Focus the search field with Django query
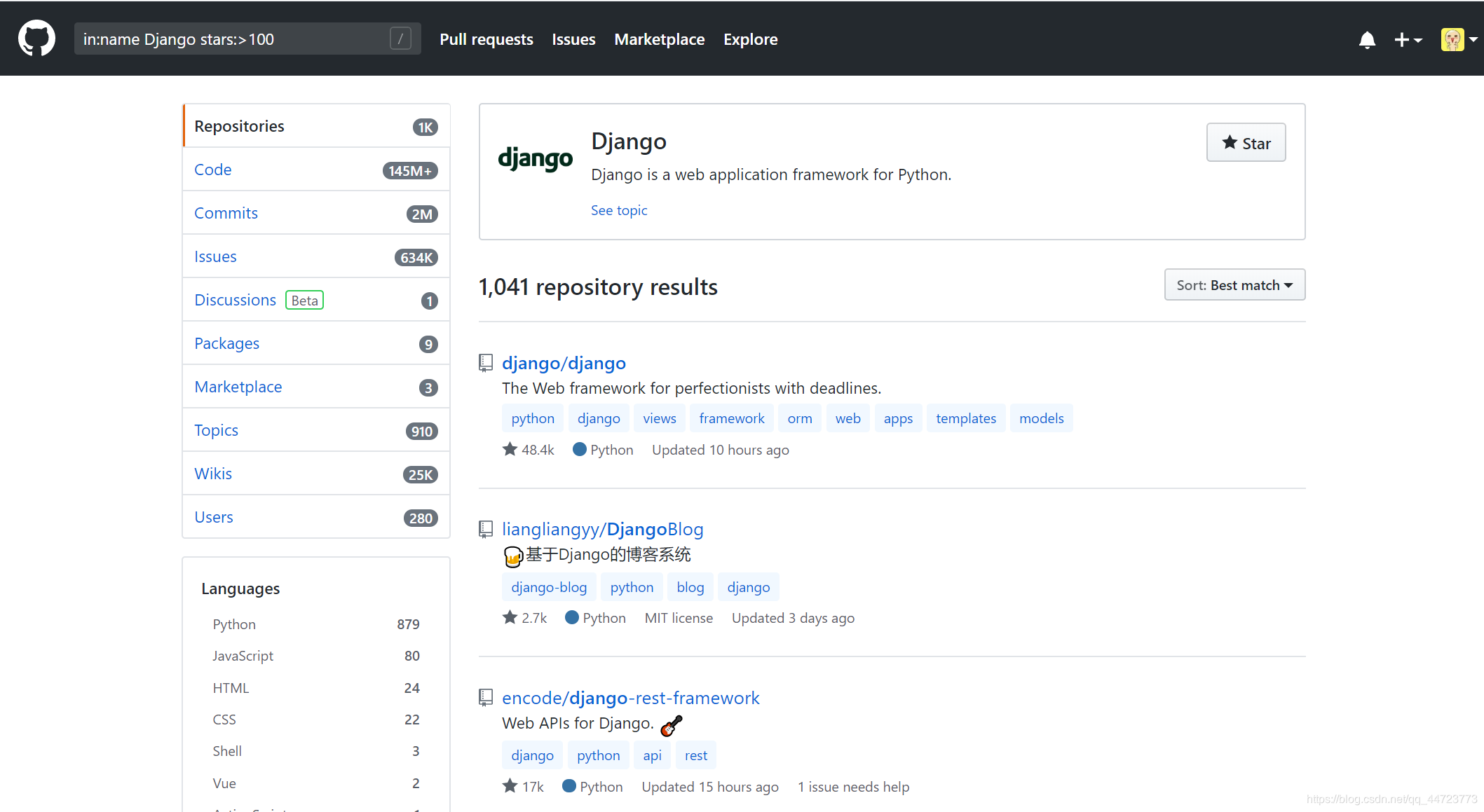This screenshot has height=812, width=1484. [x=247, y=39]
